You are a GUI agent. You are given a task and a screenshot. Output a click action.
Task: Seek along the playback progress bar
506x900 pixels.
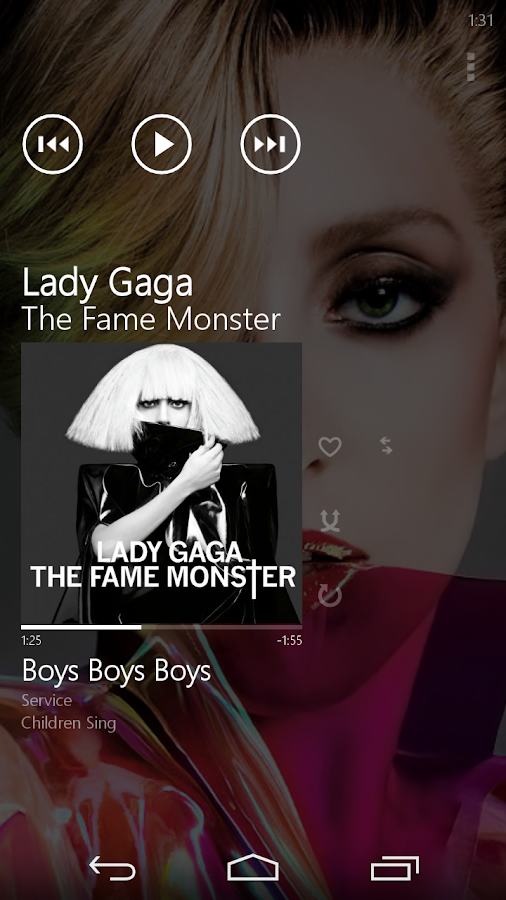tap(161, 627)
